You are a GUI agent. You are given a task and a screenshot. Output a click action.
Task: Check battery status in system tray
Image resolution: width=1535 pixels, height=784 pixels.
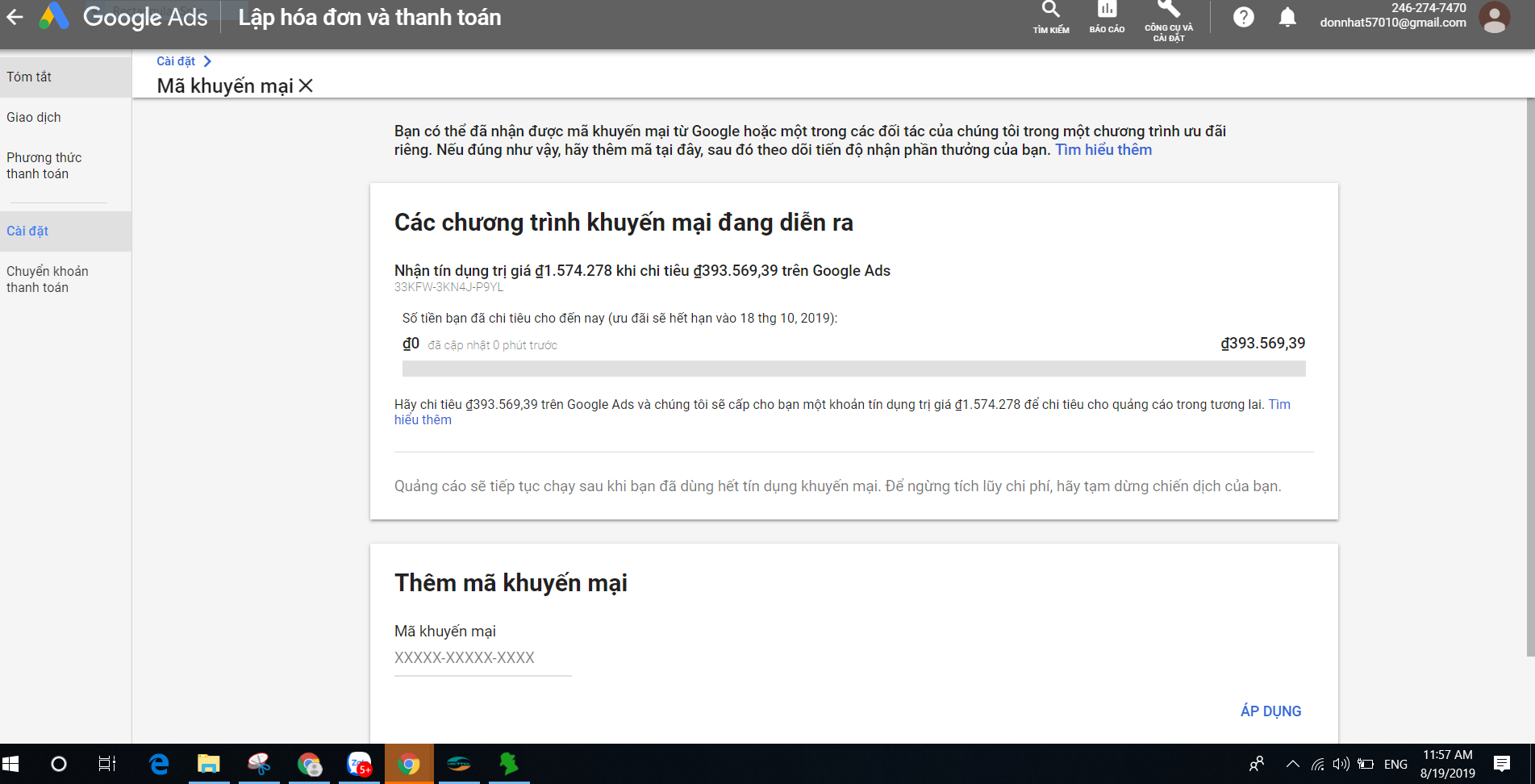tap(1366, 764)
